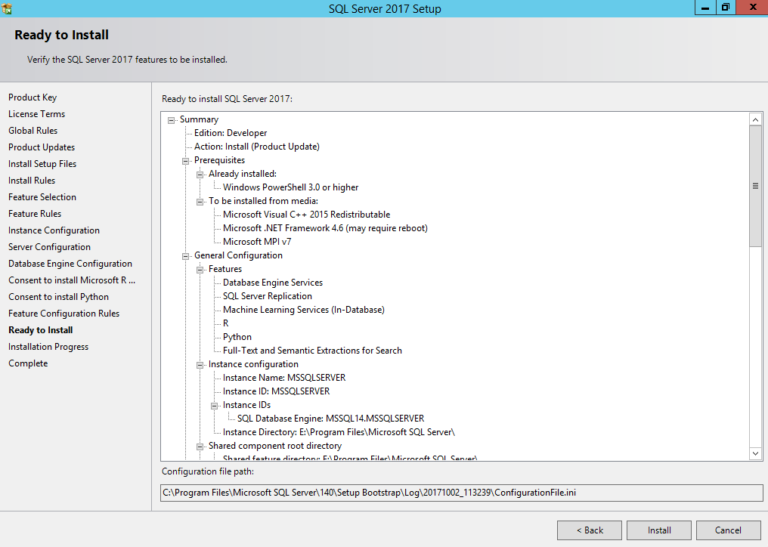Collapse the Prerequisites node
Viewport: 768px width, 547px height.
click(x=186, y=161)
